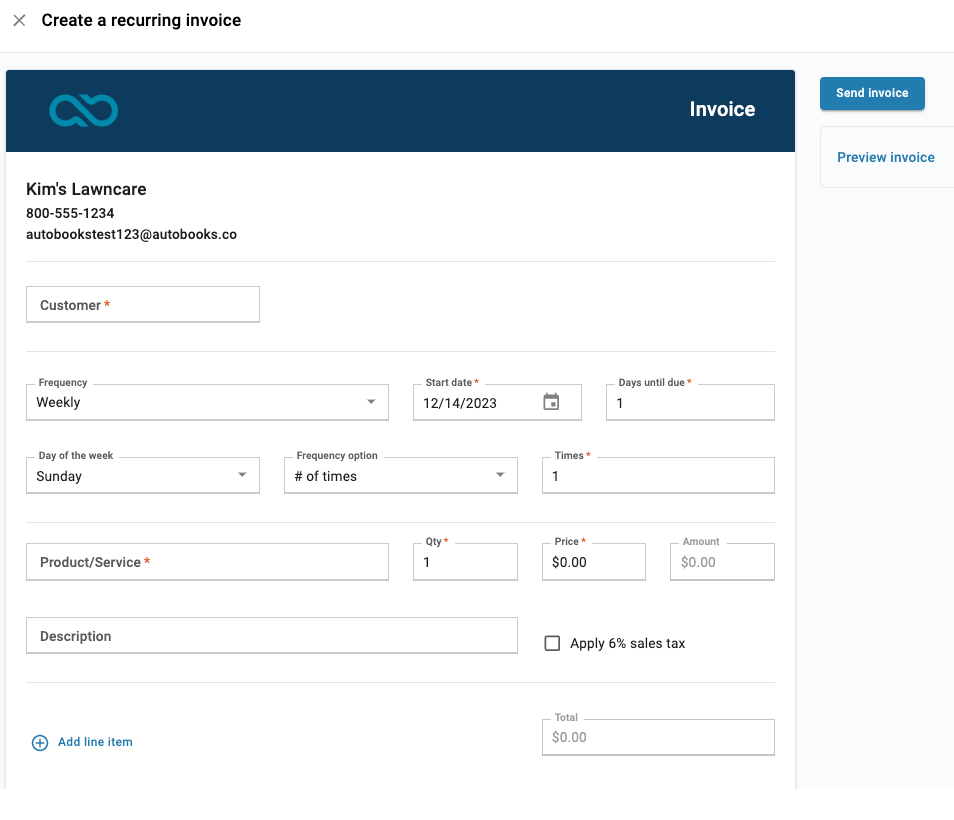
Task: Open the Day of the week dropdown
Action: click(x=142, y=475)
